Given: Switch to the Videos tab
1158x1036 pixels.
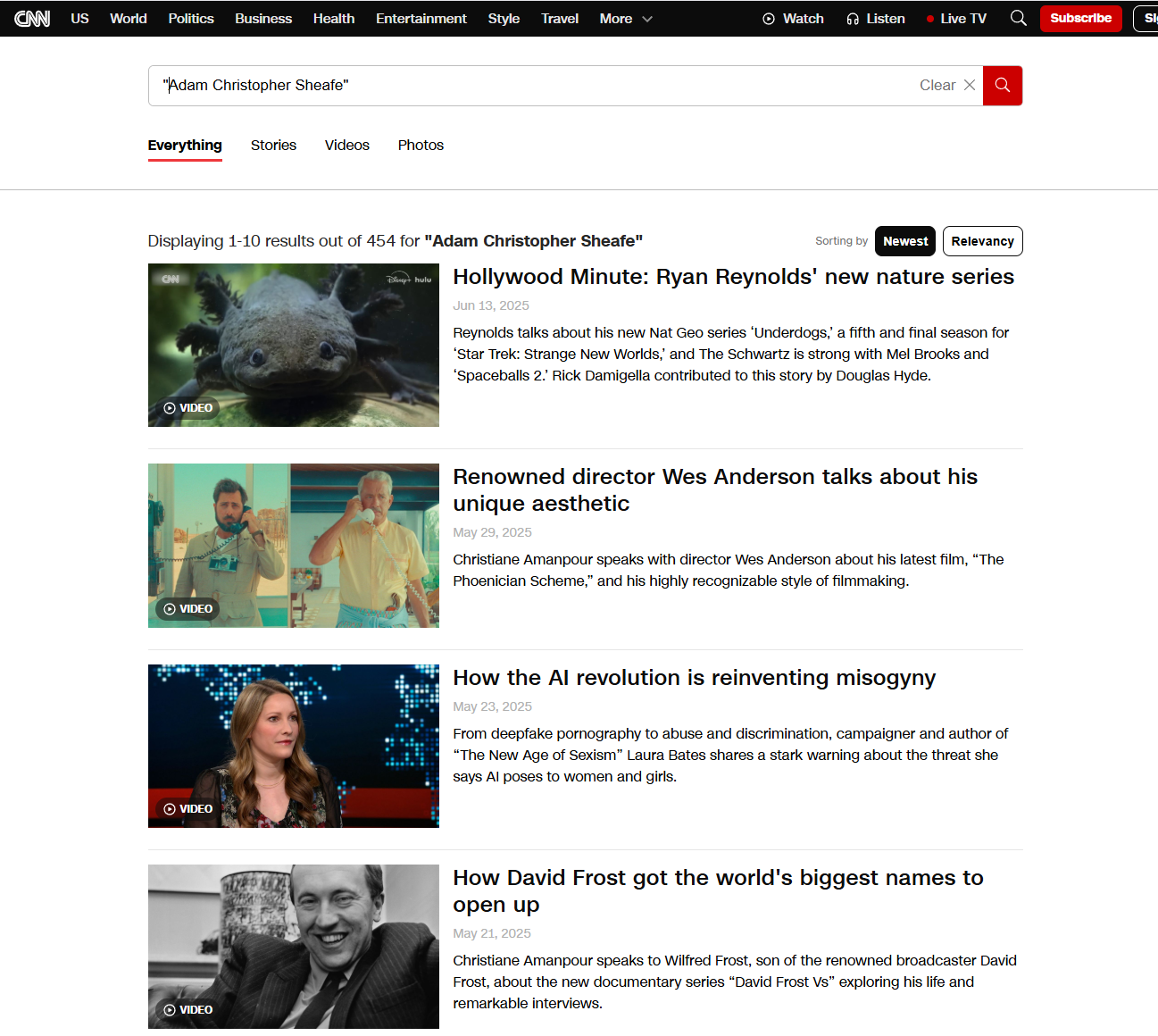Looking at the screenshot, I should click(347, 146).
